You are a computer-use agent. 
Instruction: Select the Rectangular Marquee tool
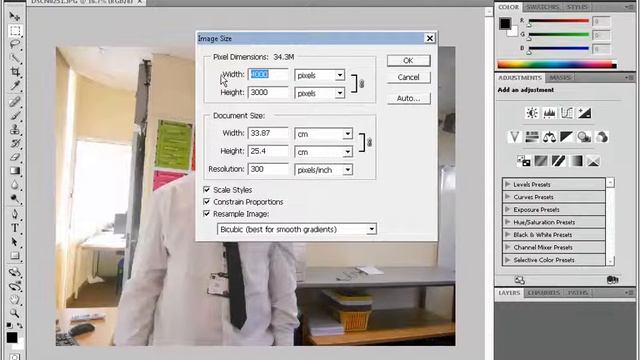(x=15, y=31)
